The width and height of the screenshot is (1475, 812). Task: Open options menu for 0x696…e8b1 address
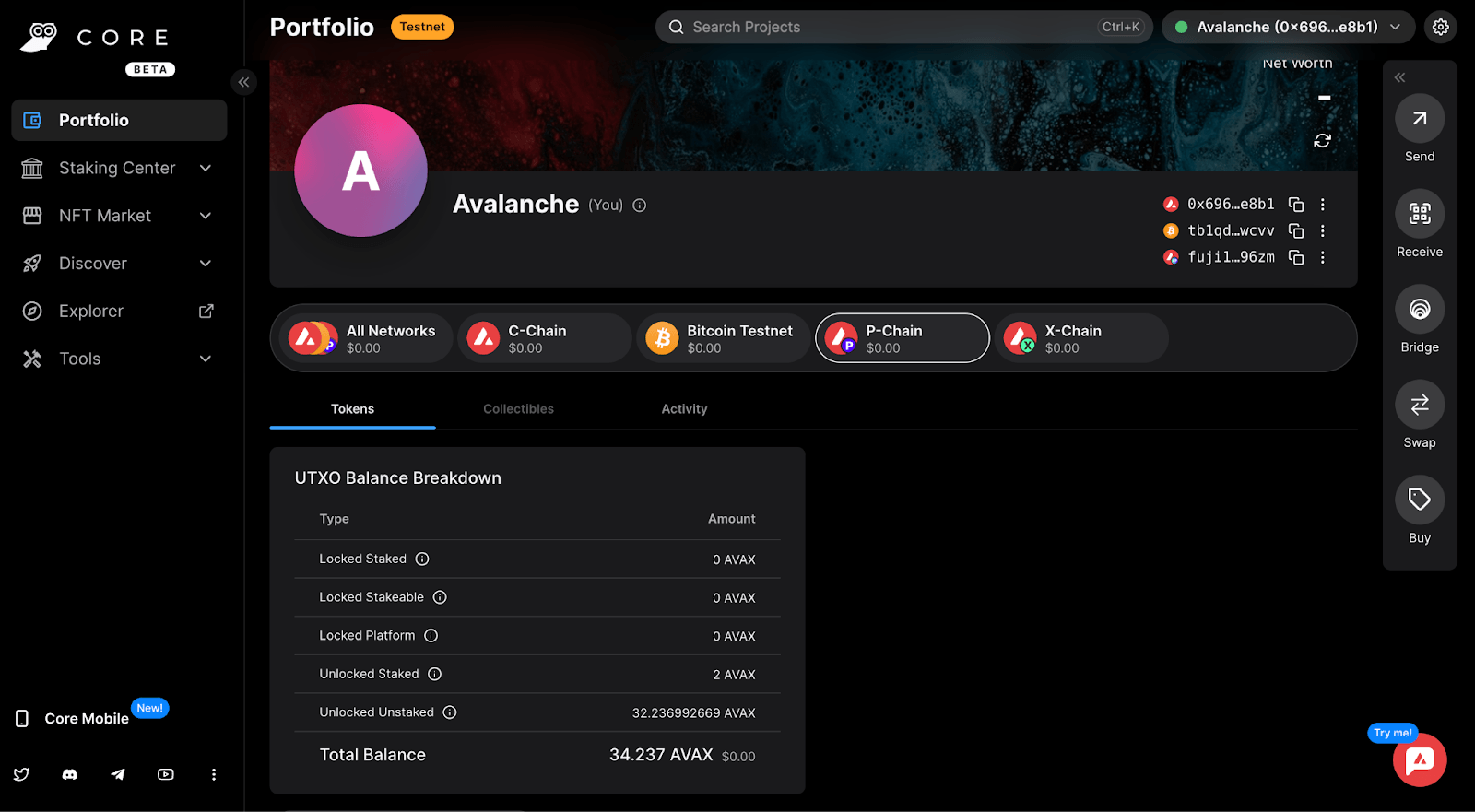[x=1323, y=205]
